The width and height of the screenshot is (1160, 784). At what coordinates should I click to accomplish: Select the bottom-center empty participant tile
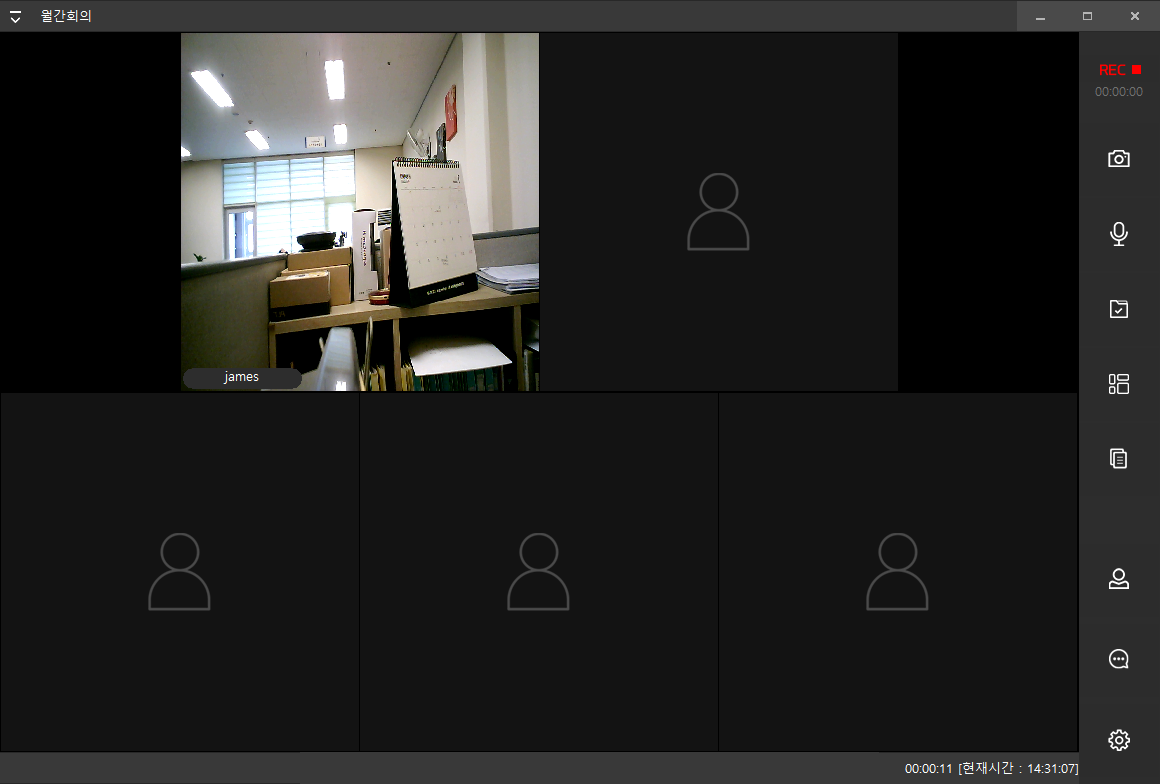point(539,572)
